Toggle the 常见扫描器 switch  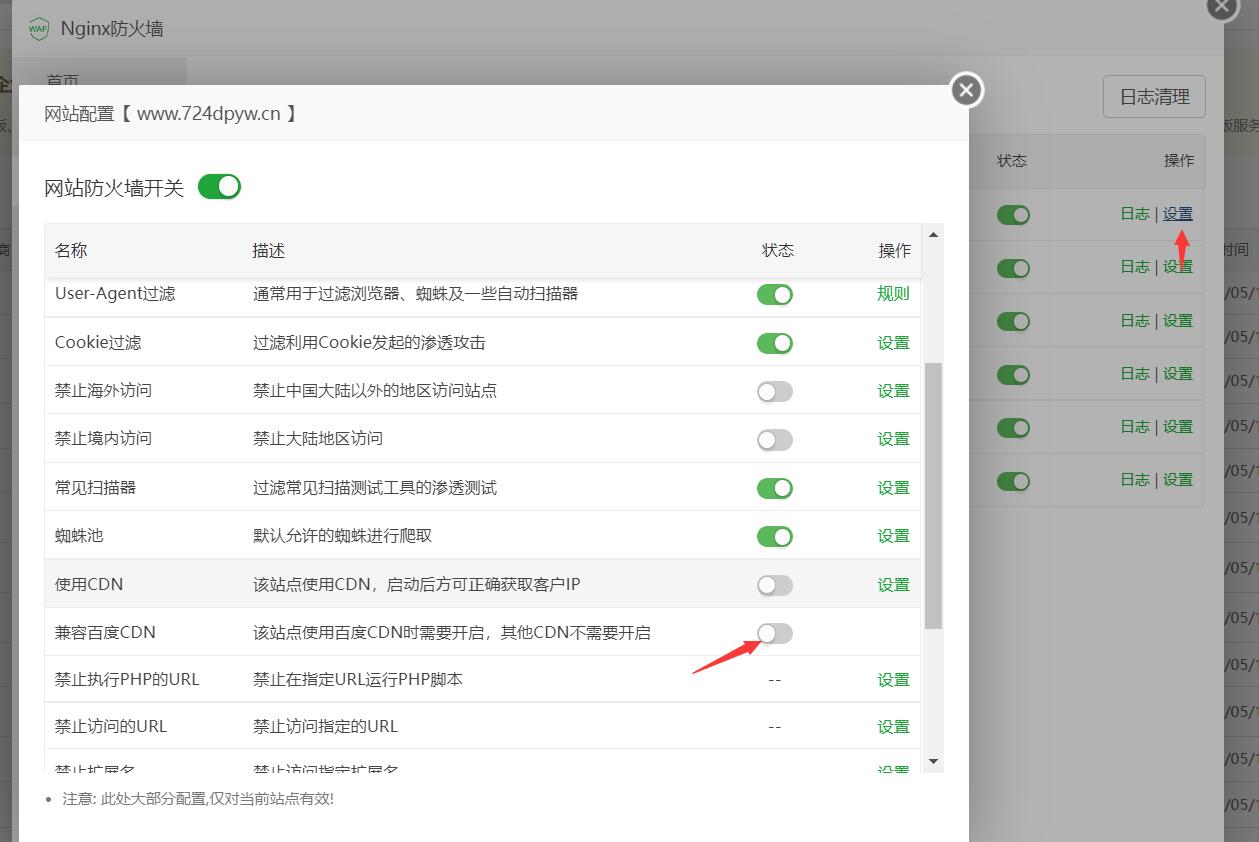[x=775, y=488]
